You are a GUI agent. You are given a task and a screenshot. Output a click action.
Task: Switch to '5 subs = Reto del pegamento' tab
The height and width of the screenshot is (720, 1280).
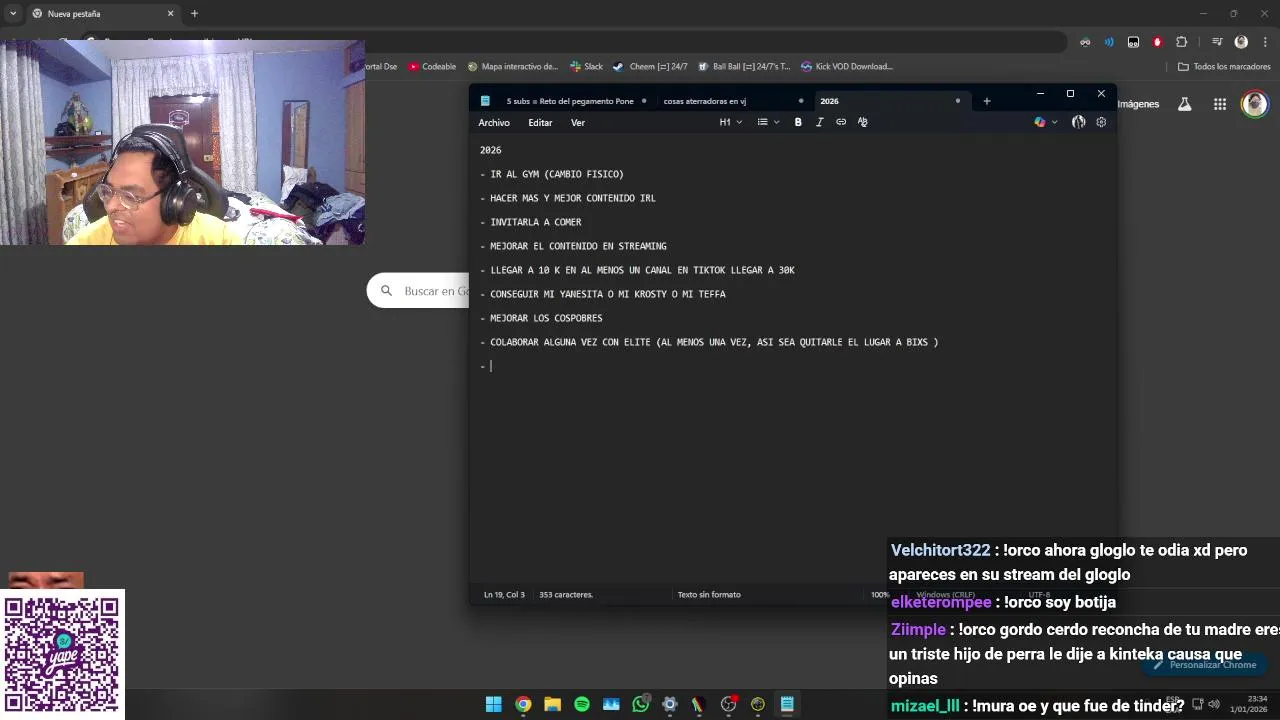tap(570, 101)
